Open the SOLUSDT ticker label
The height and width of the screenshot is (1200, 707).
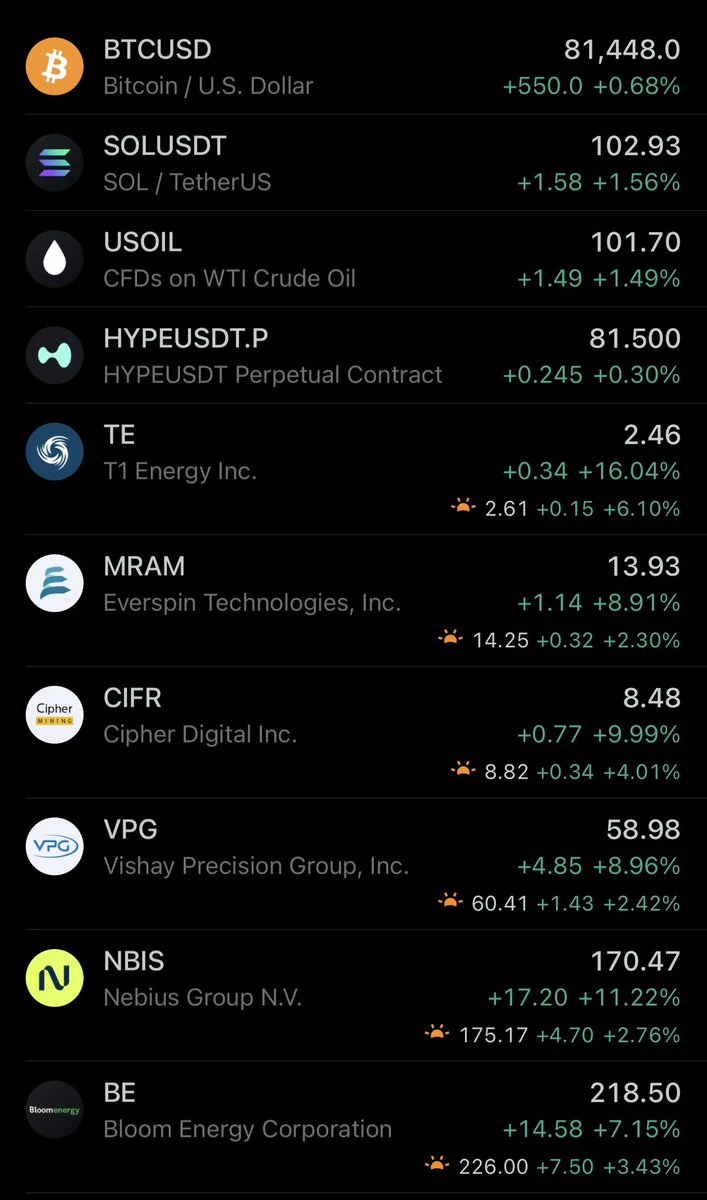(165, 146)
